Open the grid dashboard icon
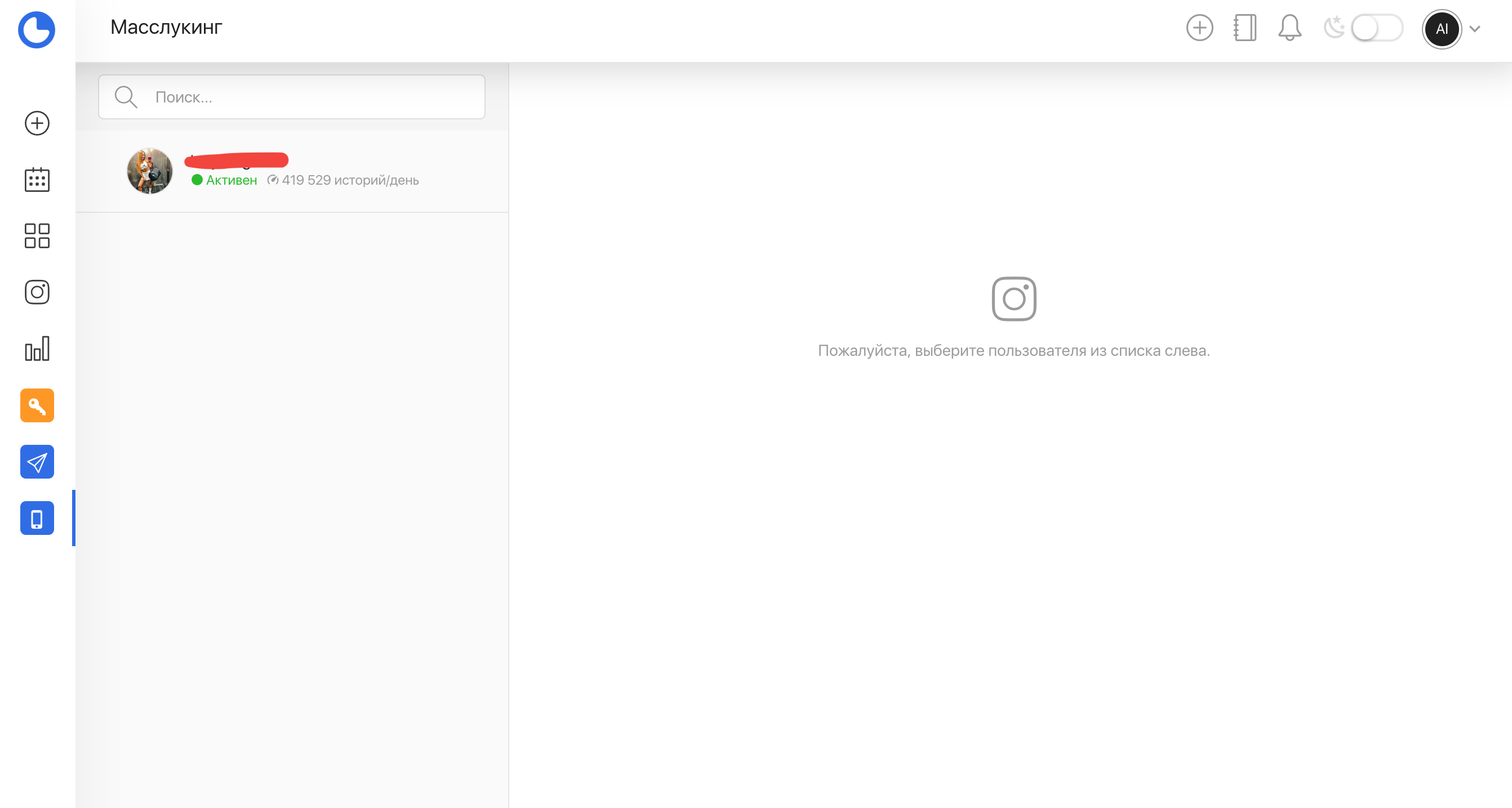 [37, 236]
